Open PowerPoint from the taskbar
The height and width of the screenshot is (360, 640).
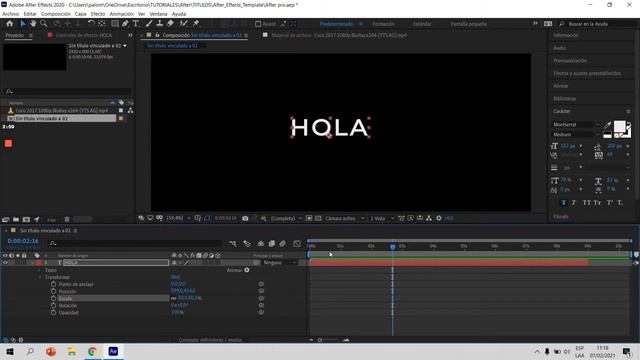[x=51, y=351]
